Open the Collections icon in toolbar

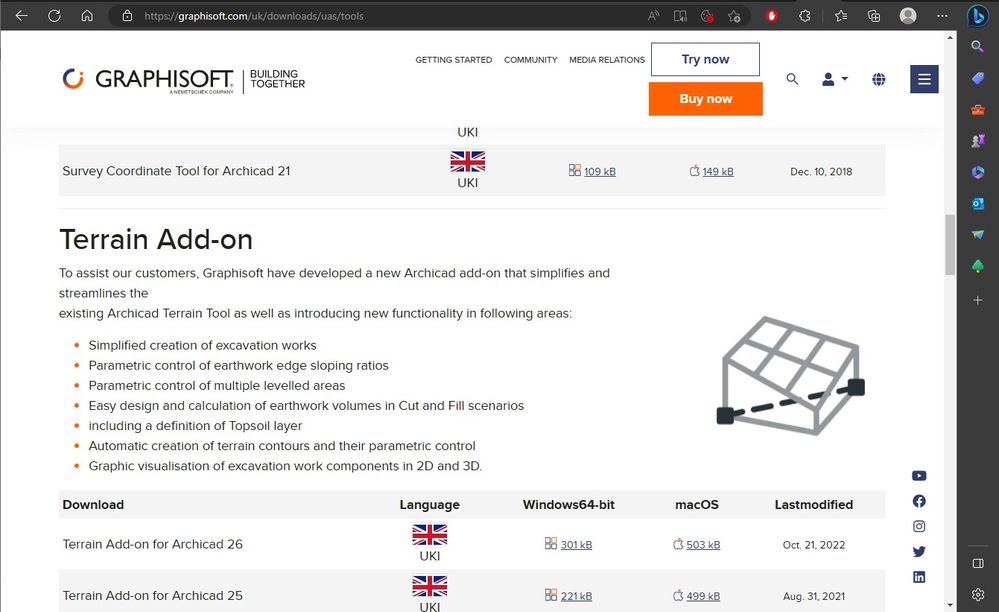point(874,16)
